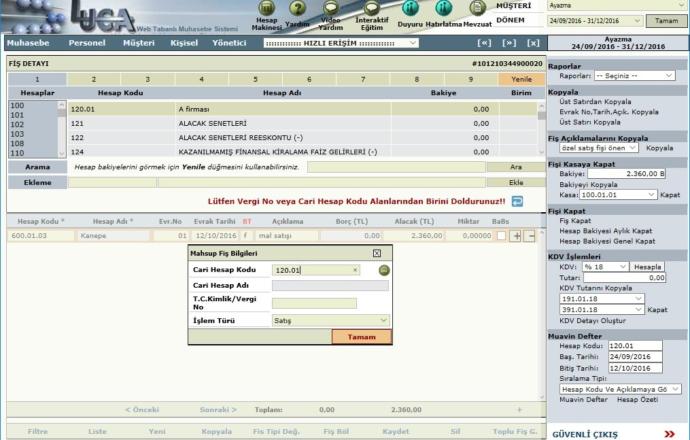Click the [»] navigation button
Viewport: 690px width, 440px height.
[x=509, y=43]
